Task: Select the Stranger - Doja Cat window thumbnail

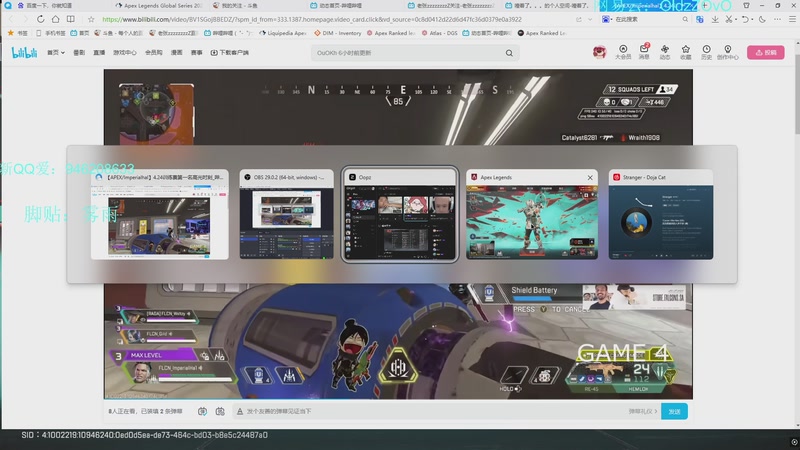Action: (661, 214)
